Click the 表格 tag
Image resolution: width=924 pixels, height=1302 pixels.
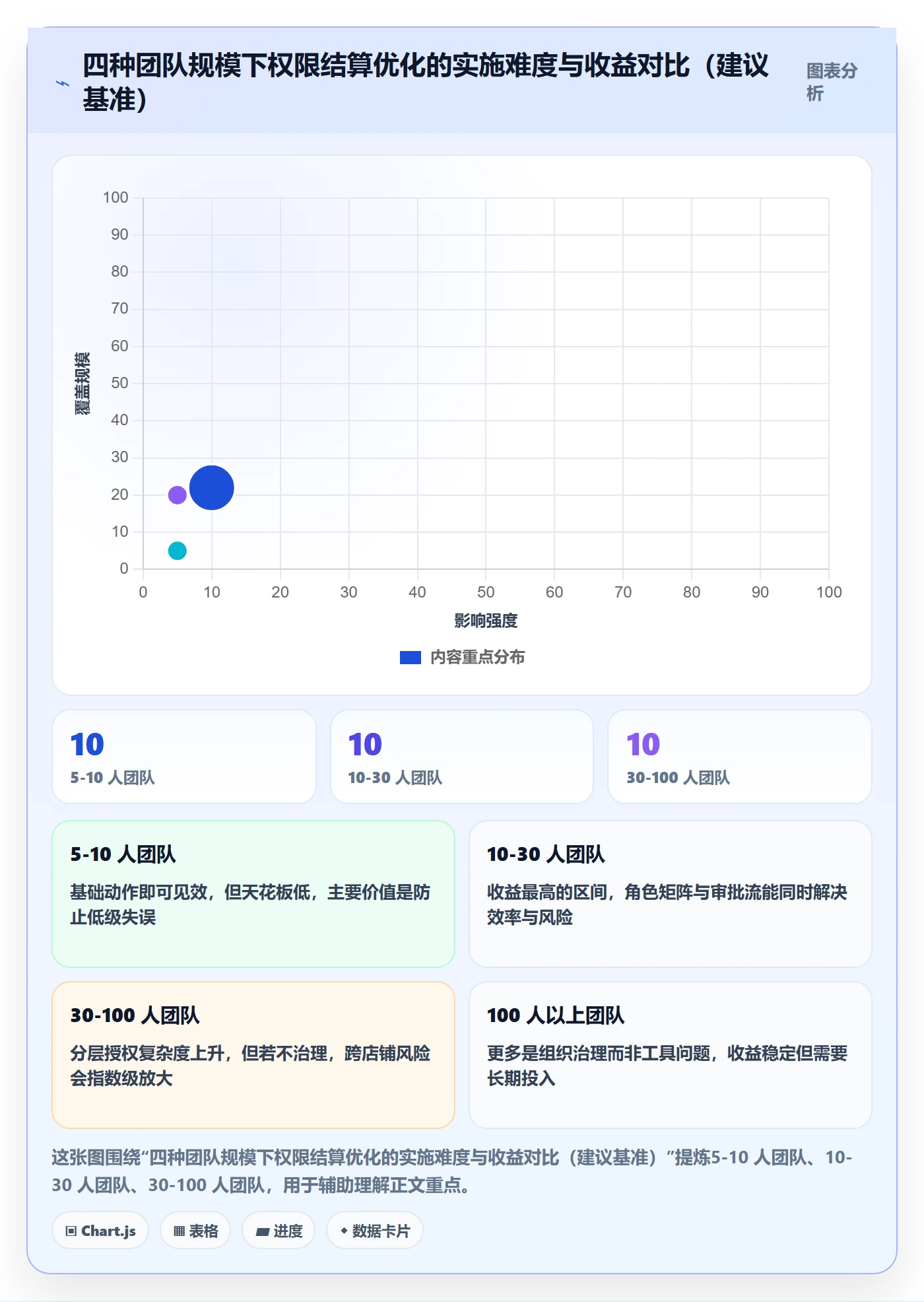point(195,1231)
